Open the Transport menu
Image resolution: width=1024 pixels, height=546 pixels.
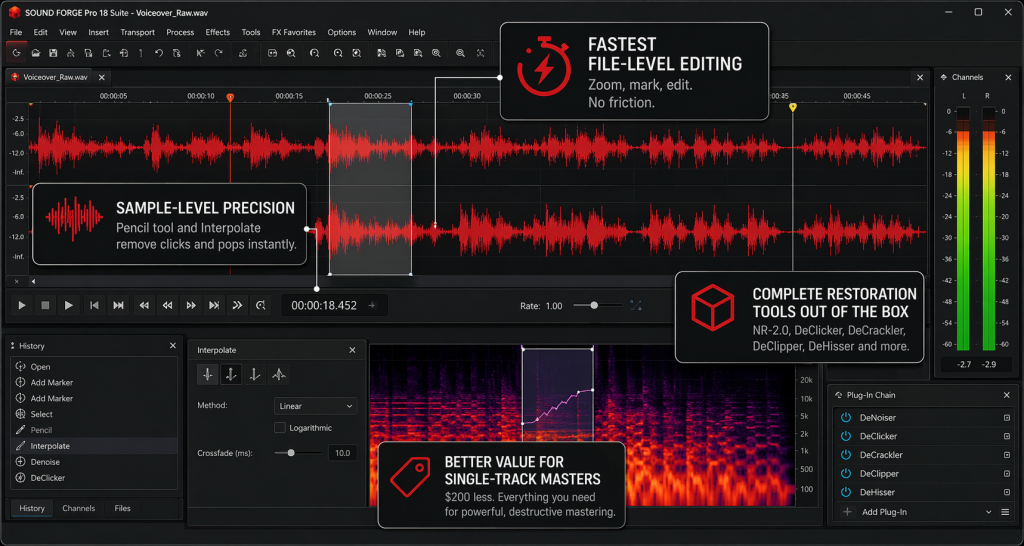pyautogui.click(x=138, y=32)
